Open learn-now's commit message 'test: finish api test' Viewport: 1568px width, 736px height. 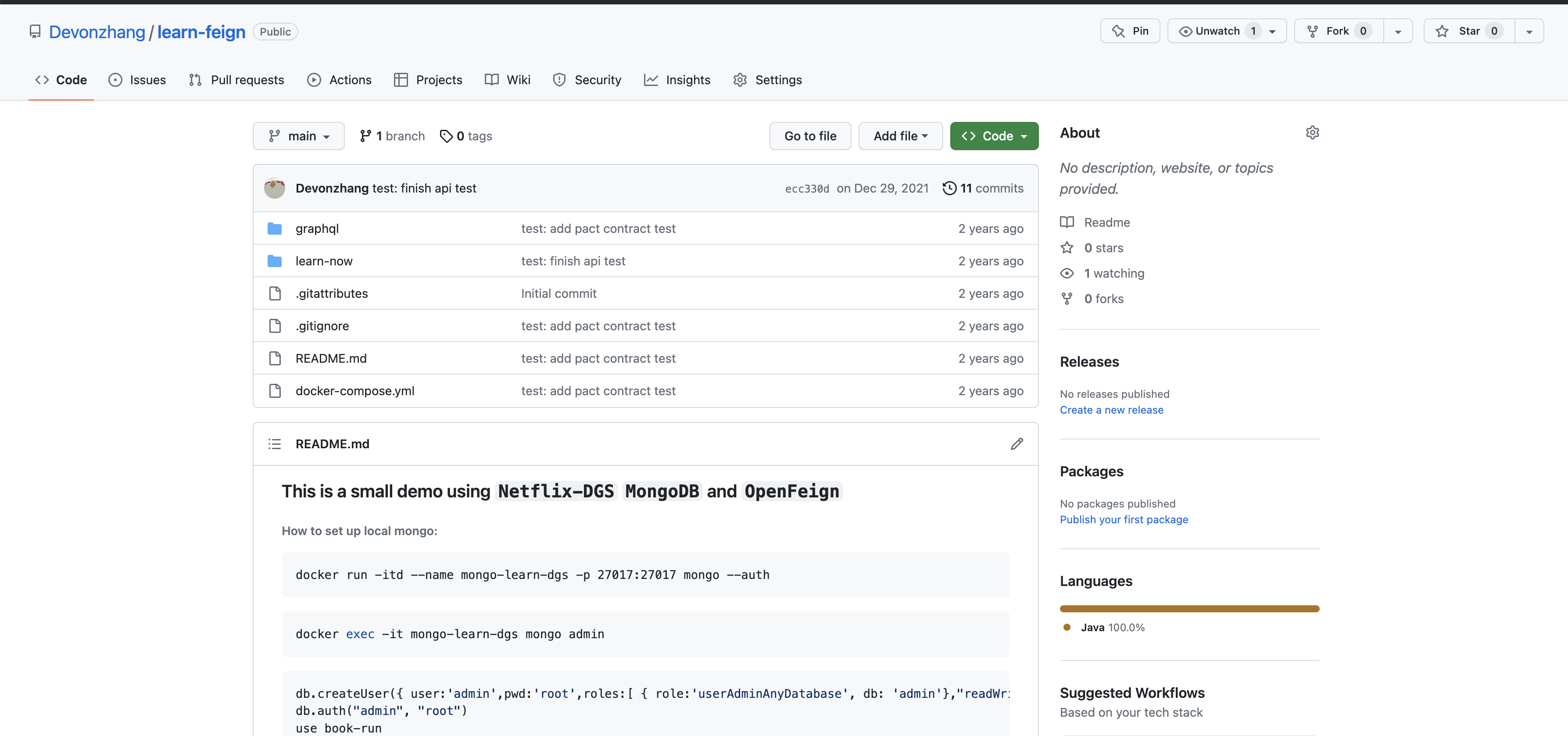573,261
